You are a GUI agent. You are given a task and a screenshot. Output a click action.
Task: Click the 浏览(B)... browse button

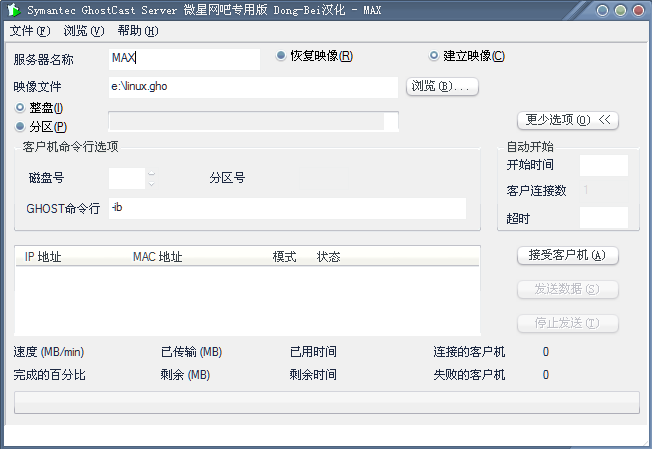pyautogui.click(x=442, y=86)
